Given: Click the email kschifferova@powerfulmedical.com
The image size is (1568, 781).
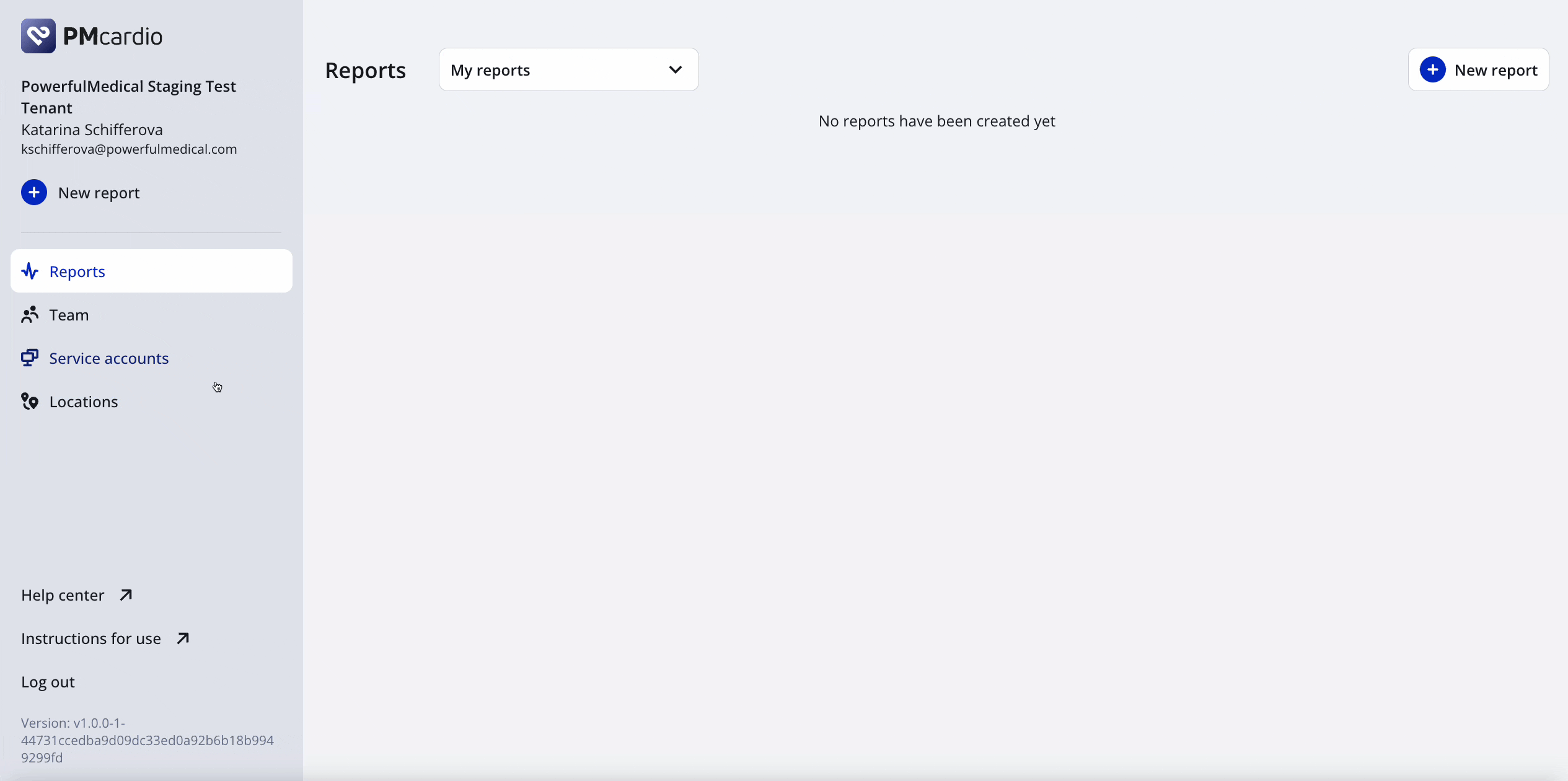Looking at the screenshot, I should pos(129,149).
